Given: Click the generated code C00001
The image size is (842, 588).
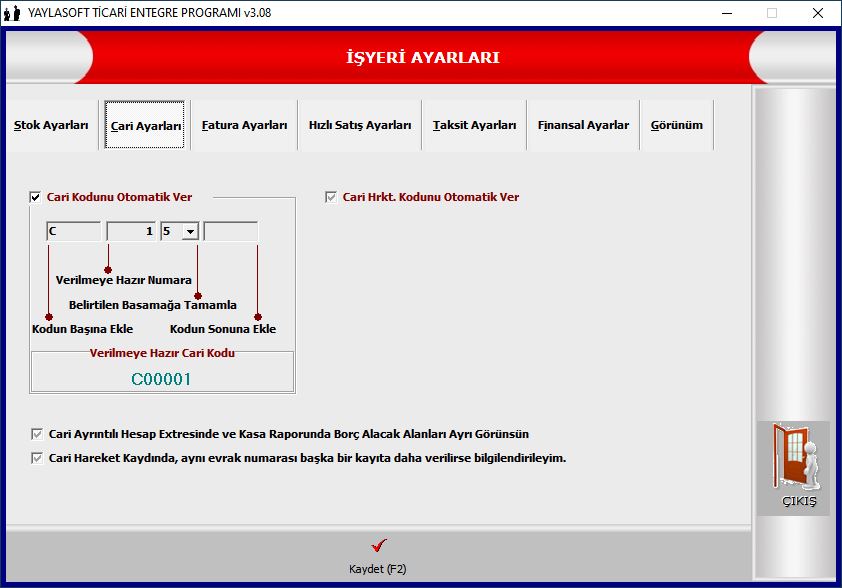Looking at the screenshot, I should pyautogui.click(x=161, y=379).
